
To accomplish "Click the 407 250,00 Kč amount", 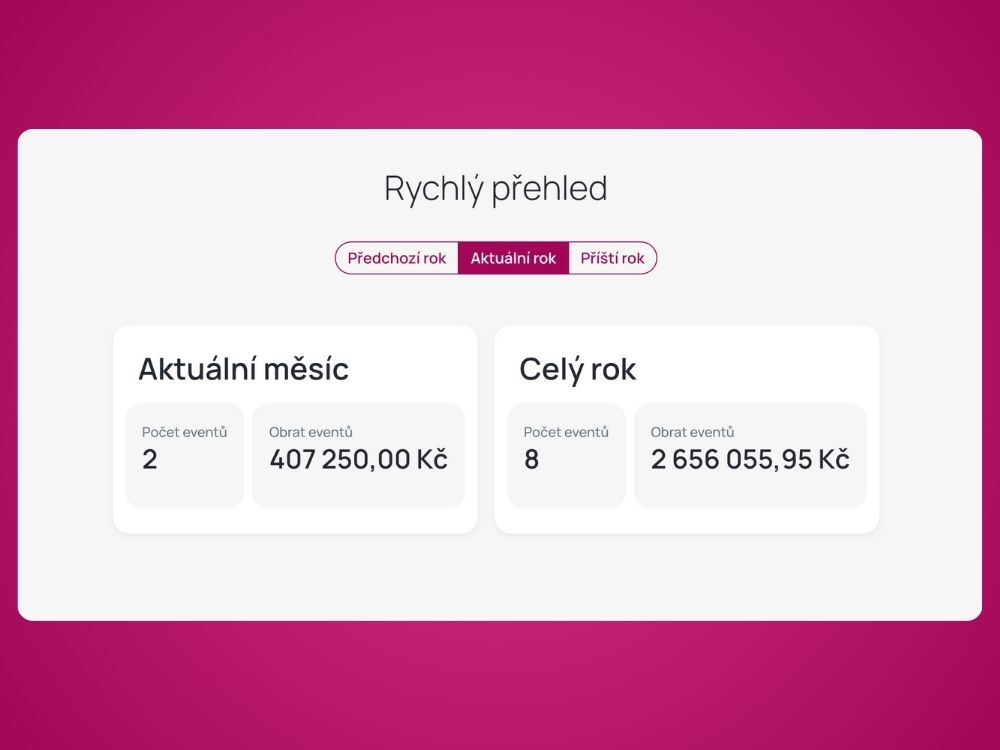I will click(x=358, y=460).
